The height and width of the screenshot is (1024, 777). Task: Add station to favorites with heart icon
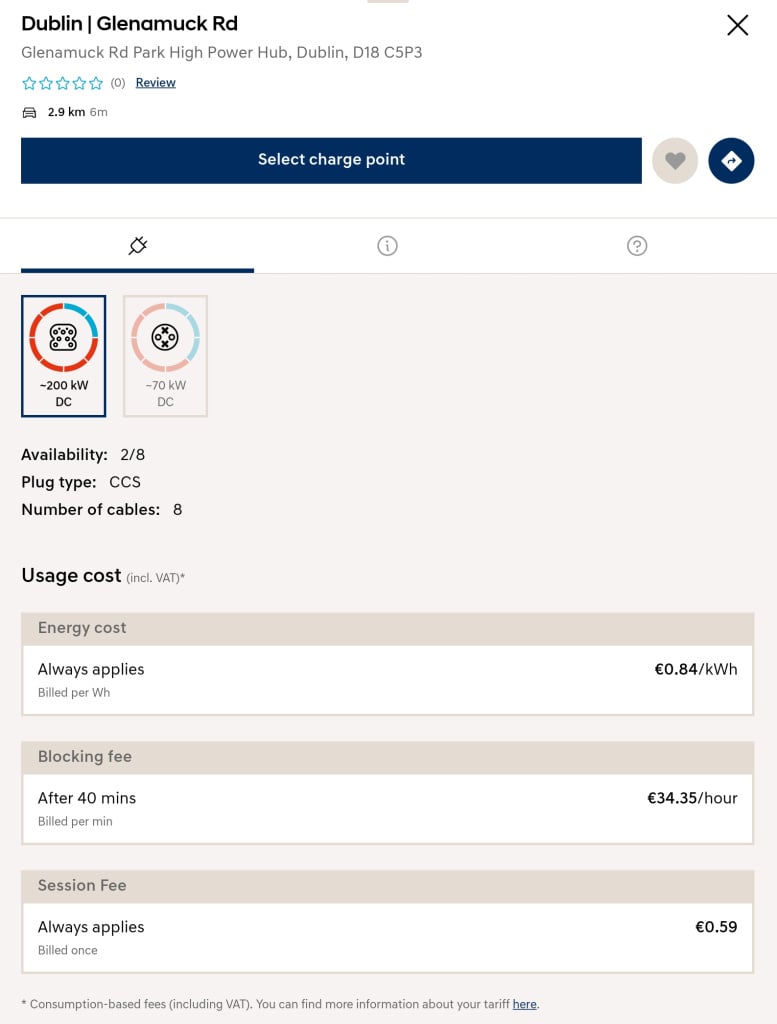[x=675, y=160]
